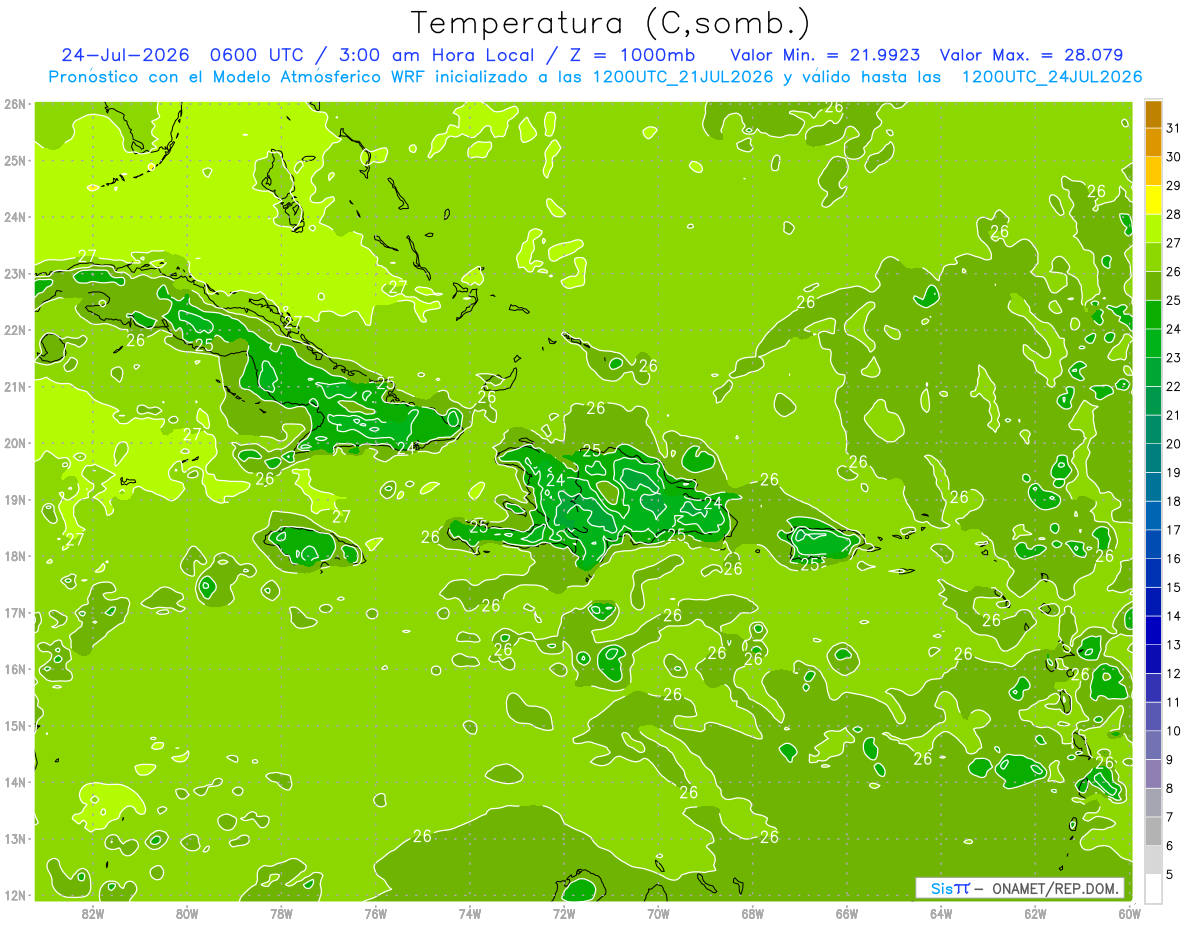Screen dimensions: 1200x927
Task: Click the SisTT logo in the credit box
Action: (950, 888)
